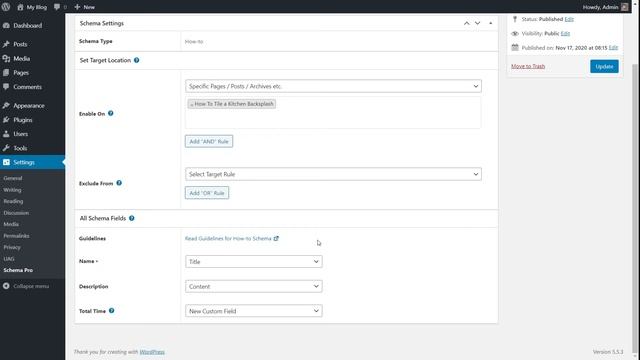Click the Plugins plug icon
640x360 pixels.
click(6, 120)
